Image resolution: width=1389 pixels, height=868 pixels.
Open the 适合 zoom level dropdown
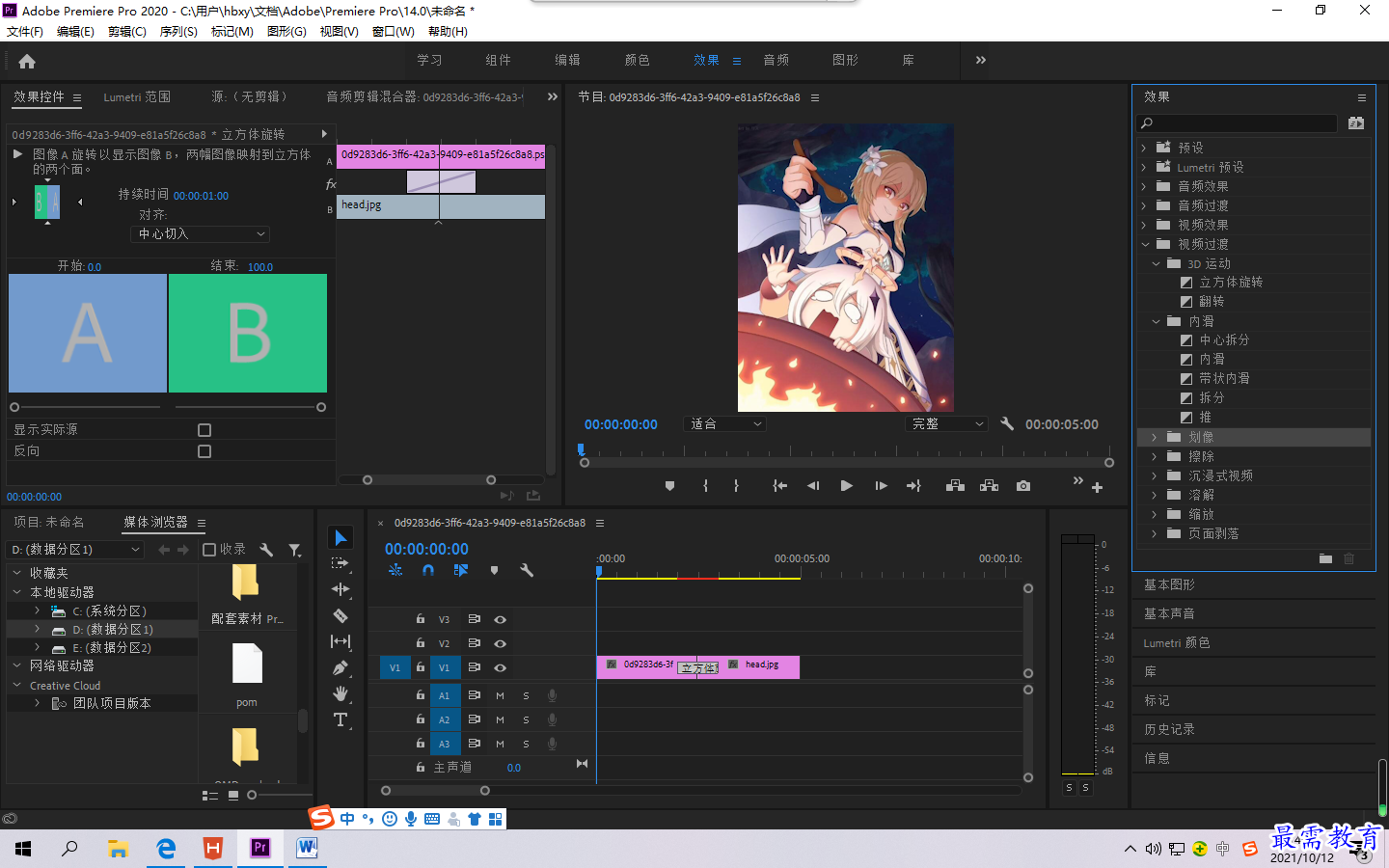[724, 423]
